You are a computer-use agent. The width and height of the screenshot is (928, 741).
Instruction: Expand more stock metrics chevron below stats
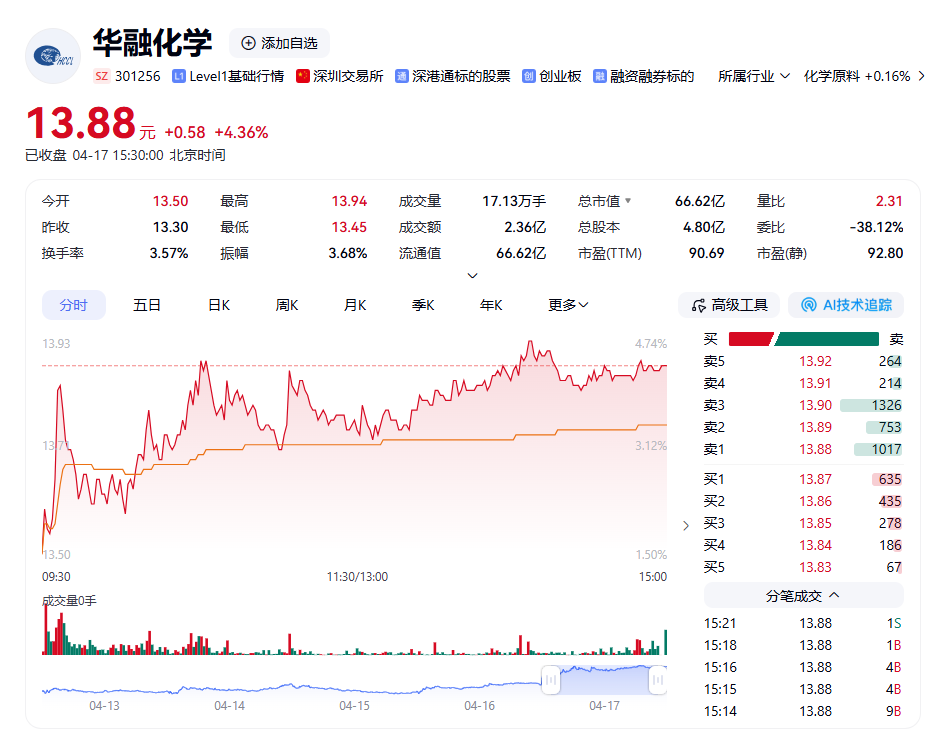coord(473,276)
